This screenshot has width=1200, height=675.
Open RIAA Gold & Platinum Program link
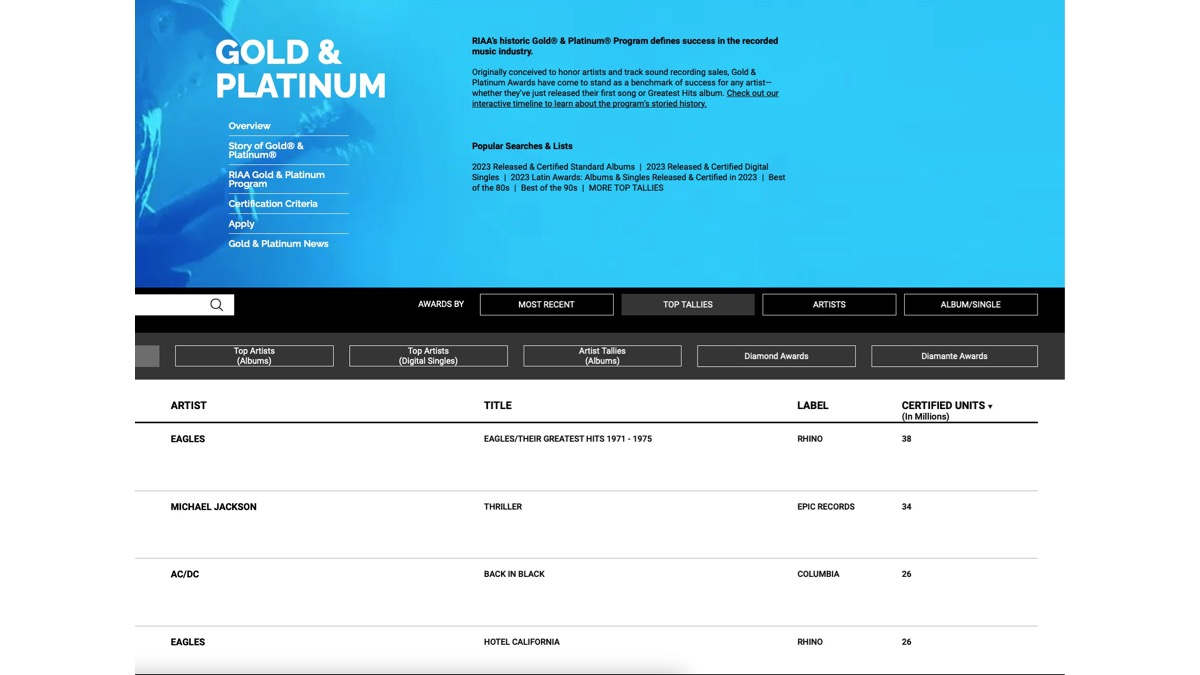pos(276,179)
